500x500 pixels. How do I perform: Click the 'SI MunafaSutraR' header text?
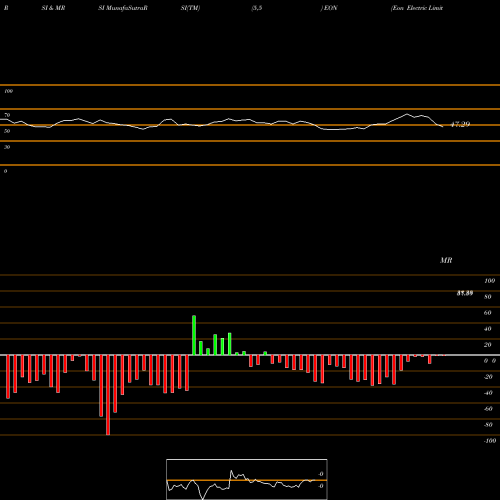click(123, 8)
